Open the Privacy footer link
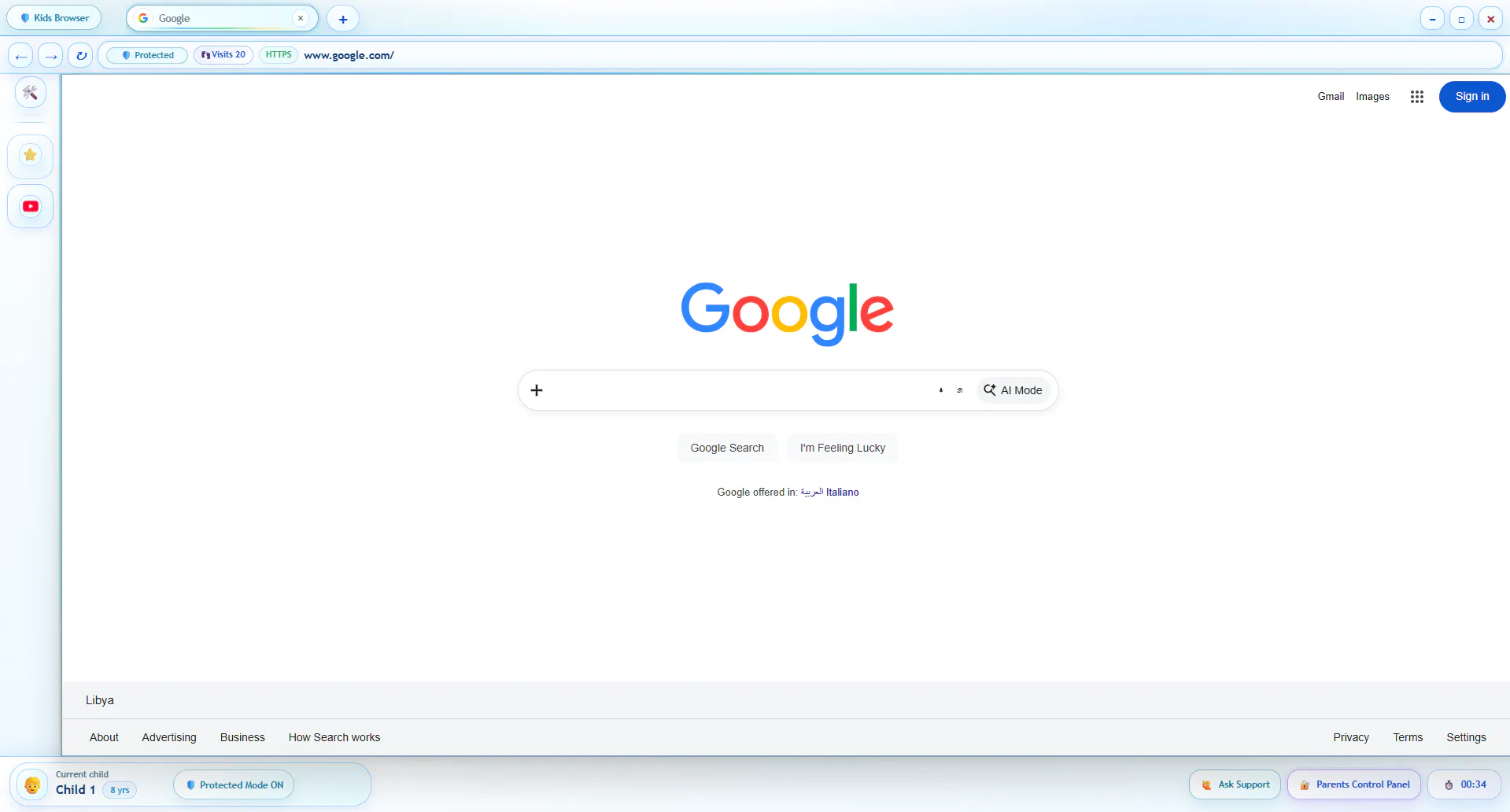Image resolution: width=1510 pixels, height=812 pixels. point(1351,737)
